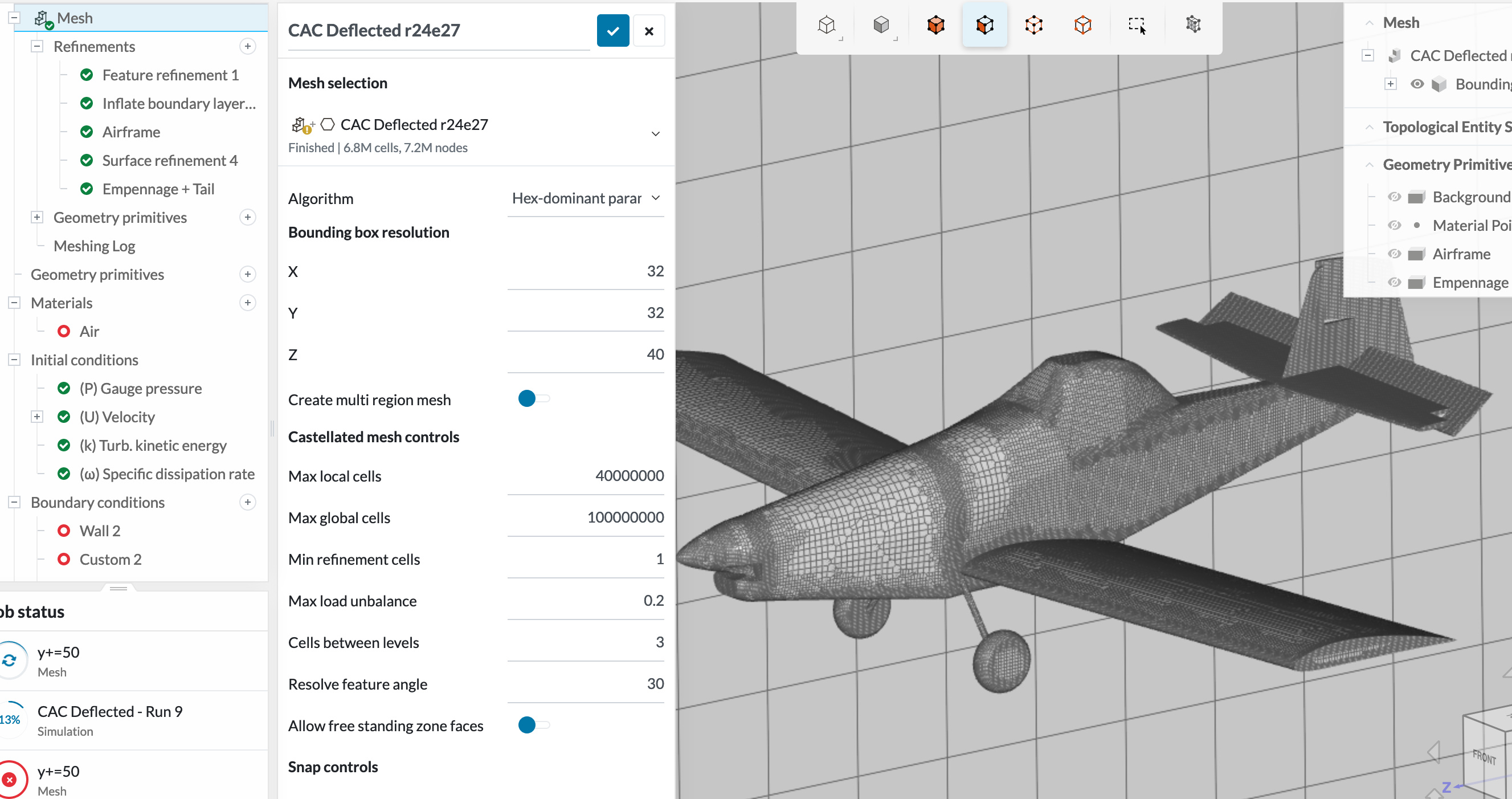
Task: Expand the Mesh selection dropdown
Action: (655, 134)
